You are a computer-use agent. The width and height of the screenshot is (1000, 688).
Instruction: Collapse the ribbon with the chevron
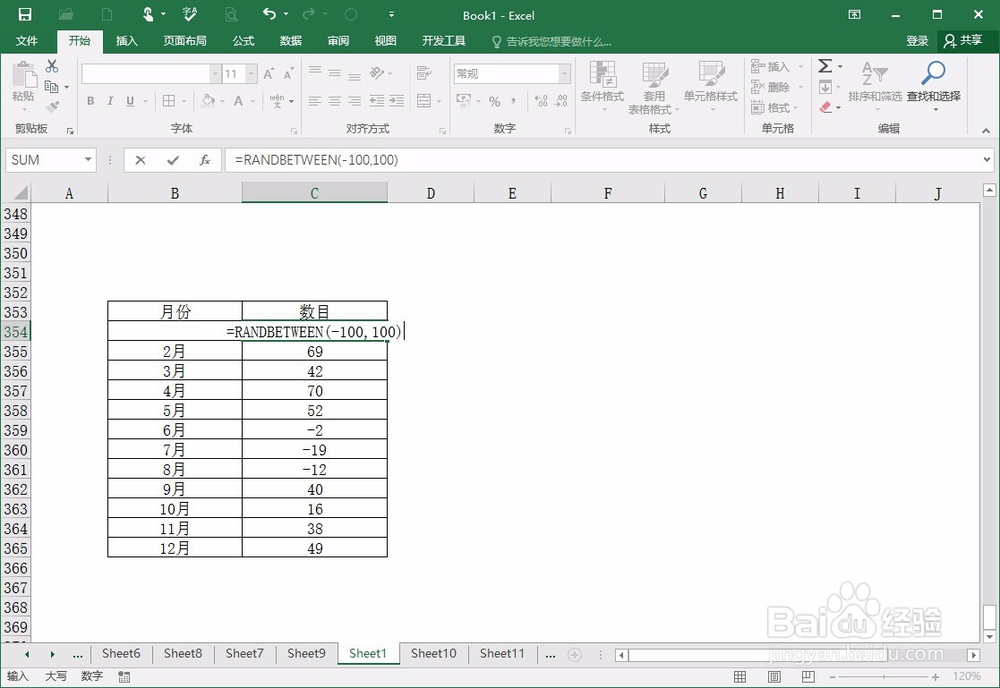click(x=986, y=130)
